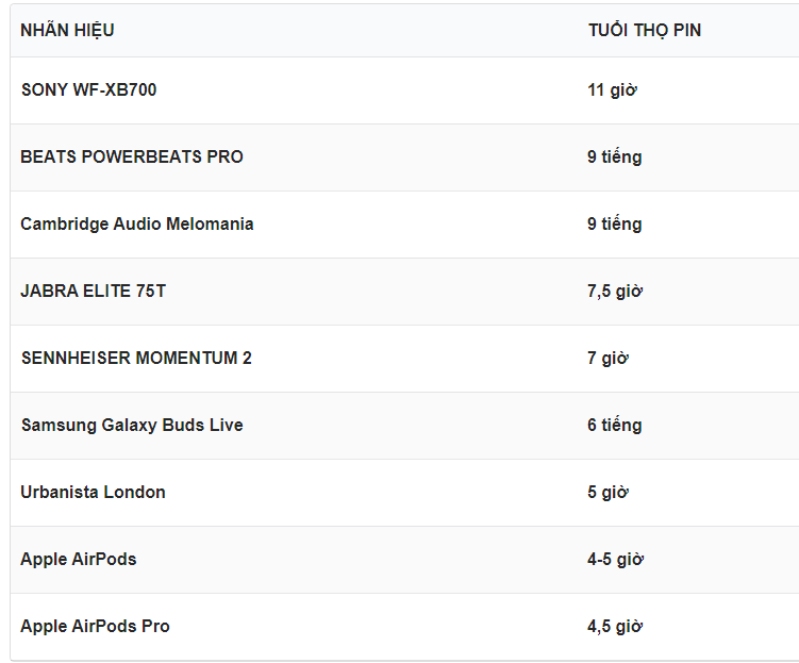799x663 pixels.
Task: Click 9 tiếng in the Melomania row
Action: click(x=615, y=224)
